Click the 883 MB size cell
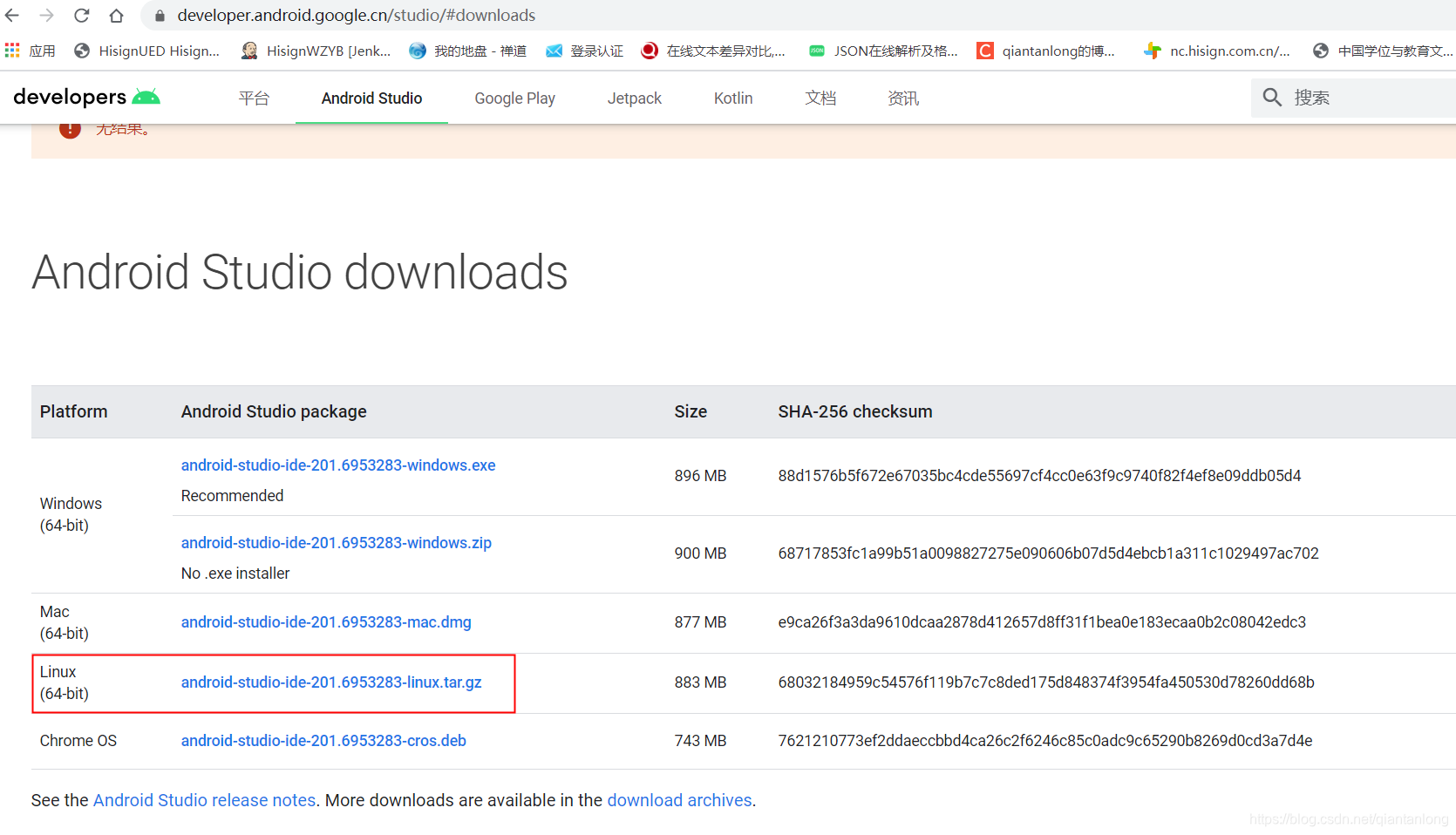This screenshot has width=1456, height=835. click(700, 682)
